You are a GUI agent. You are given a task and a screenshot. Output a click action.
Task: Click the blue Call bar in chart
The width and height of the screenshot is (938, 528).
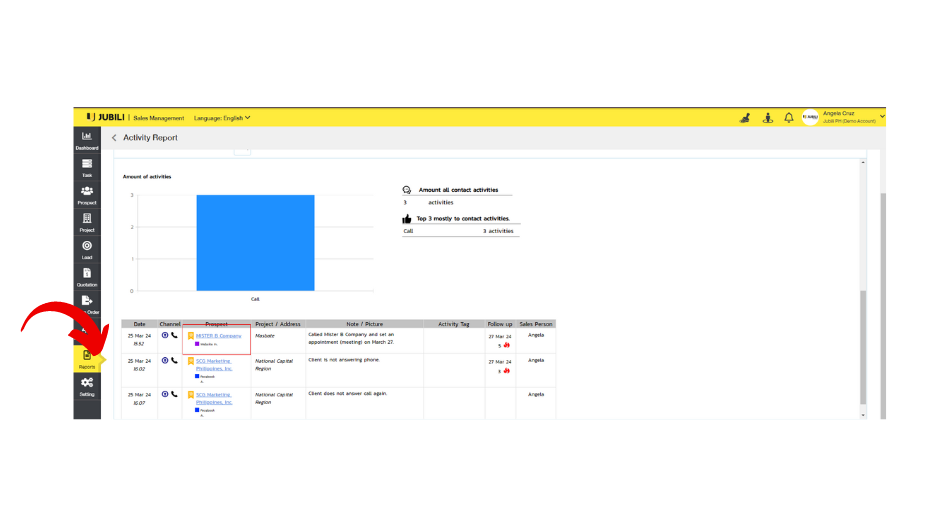255,242
